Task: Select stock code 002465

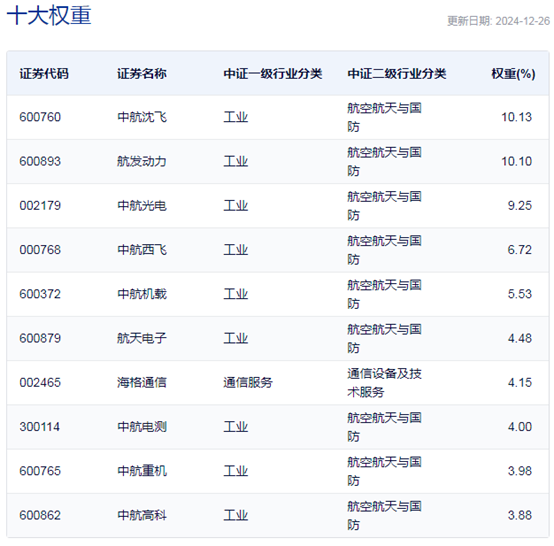Action: click(x=40, y=382)
